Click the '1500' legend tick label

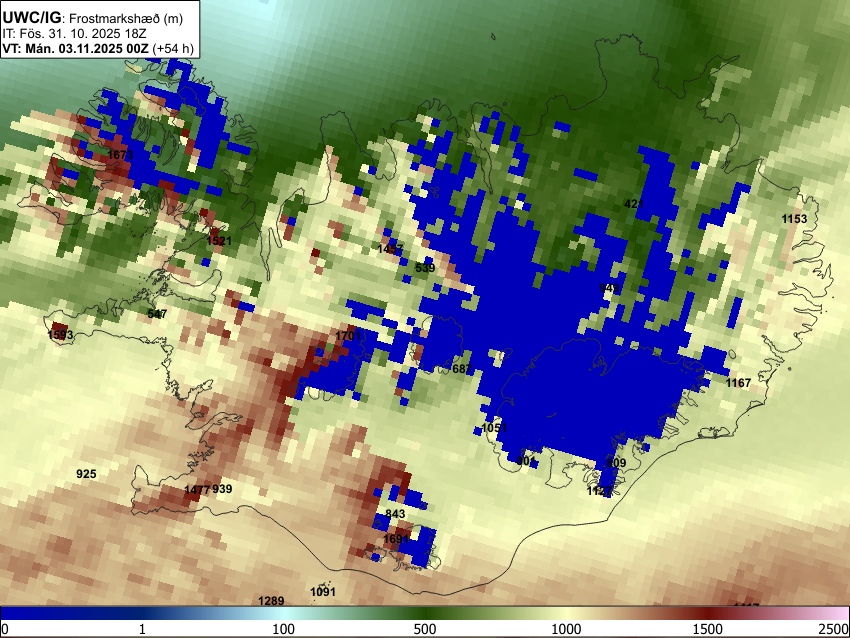pyautogui.click(x=708, y=629)
